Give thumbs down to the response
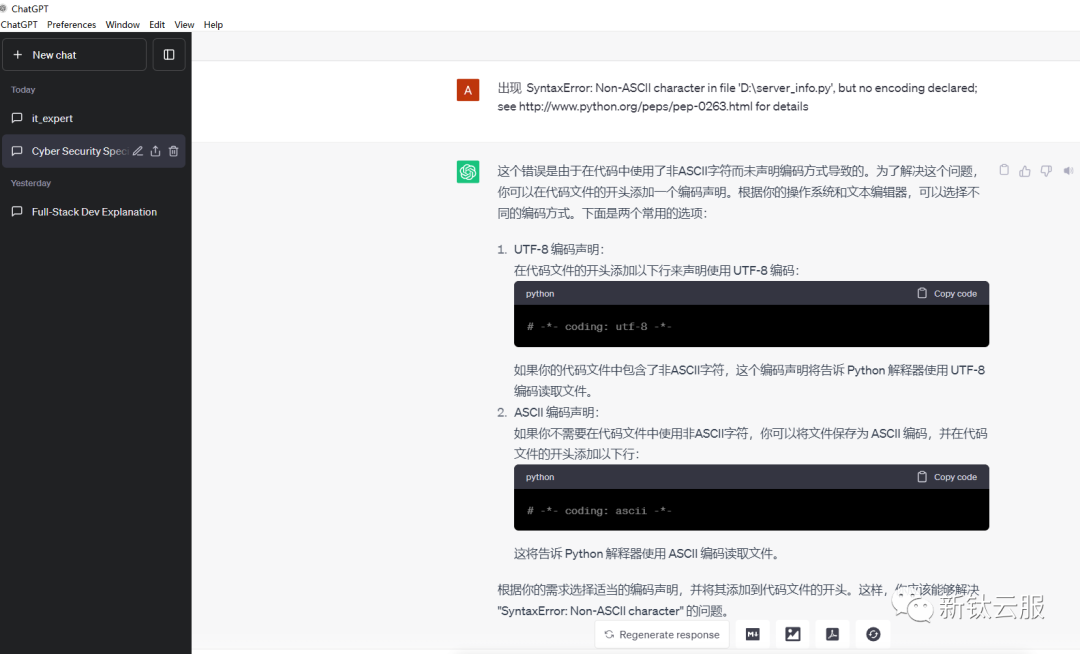Image resolution: width=1080 pixels, height=654 pixels. coord(1046,171)
